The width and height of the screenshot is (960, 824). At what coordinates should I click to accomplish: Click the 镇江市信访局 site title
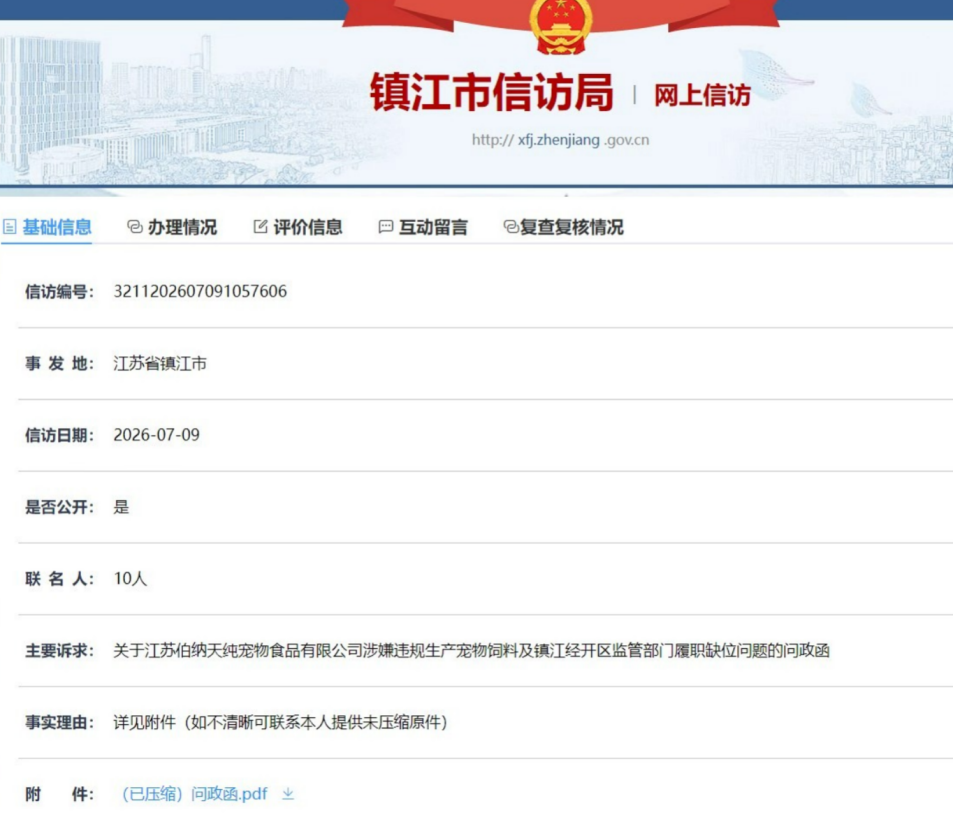pos(492,92)
